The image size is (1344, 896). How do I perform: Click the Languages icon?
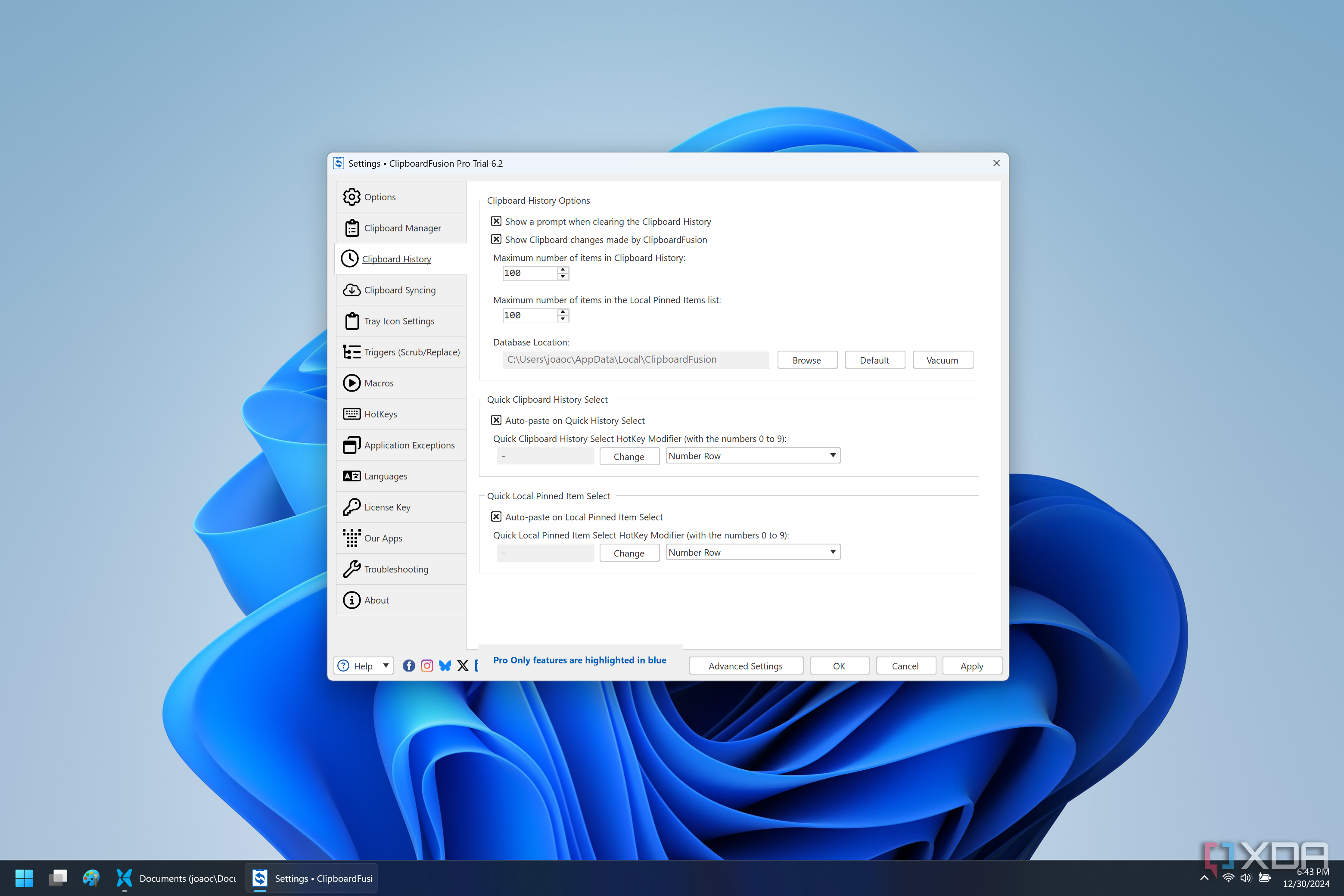(x=352, y=476)
